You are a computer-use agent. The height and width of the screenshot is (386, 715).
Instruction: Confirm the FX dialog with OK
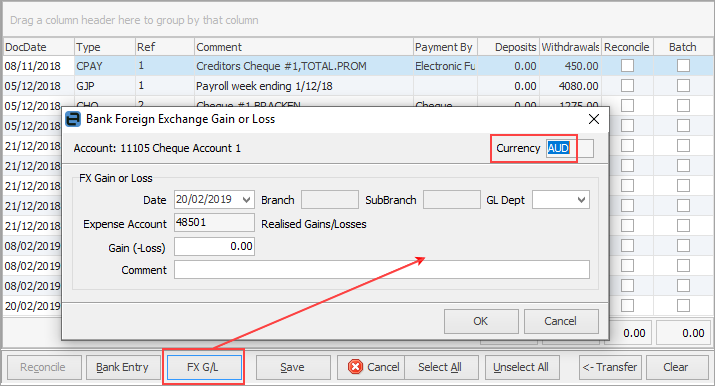tap(481, 321)
